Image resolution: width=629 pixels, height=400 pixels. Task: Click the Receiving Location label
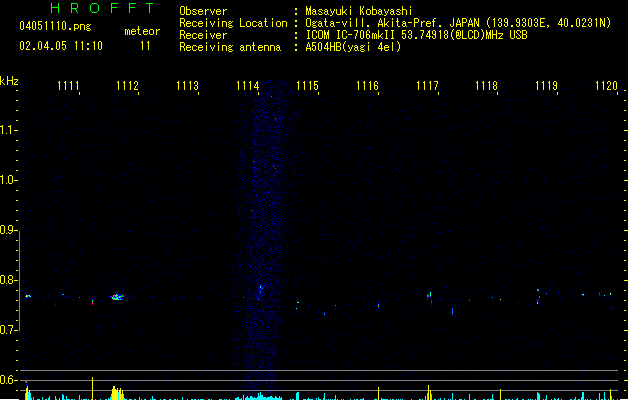[233, 23]
